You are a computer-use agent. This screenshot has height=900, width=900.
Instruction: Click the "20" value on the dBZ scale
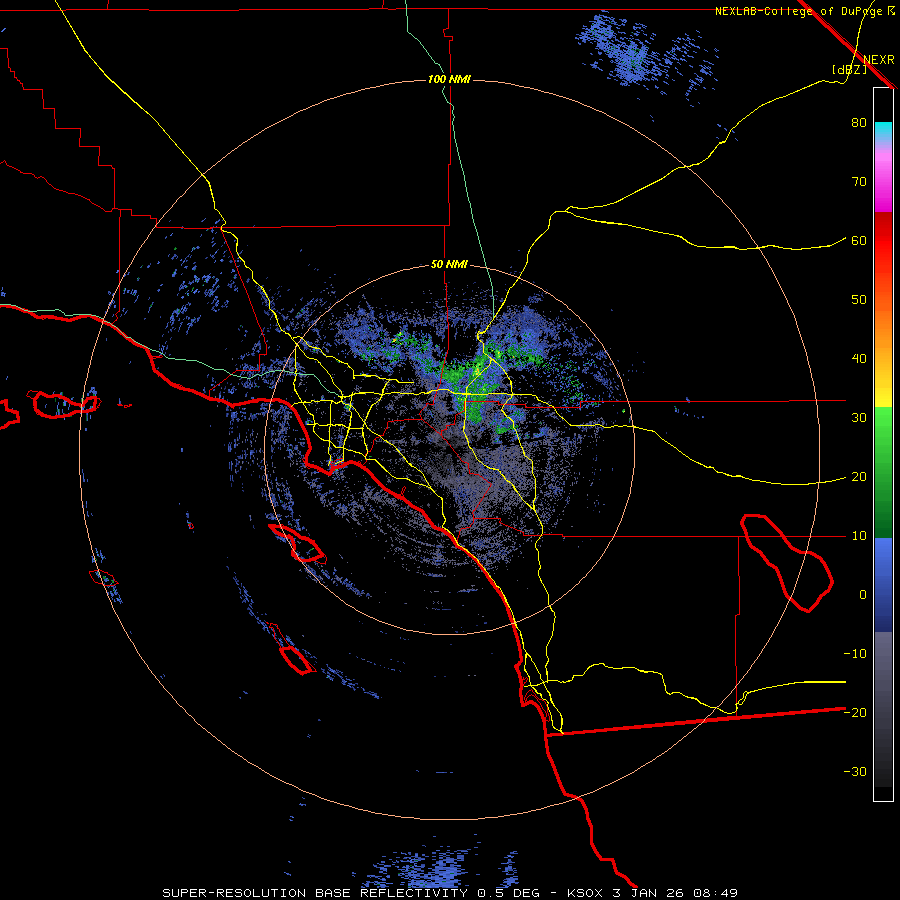click(859, 477)
